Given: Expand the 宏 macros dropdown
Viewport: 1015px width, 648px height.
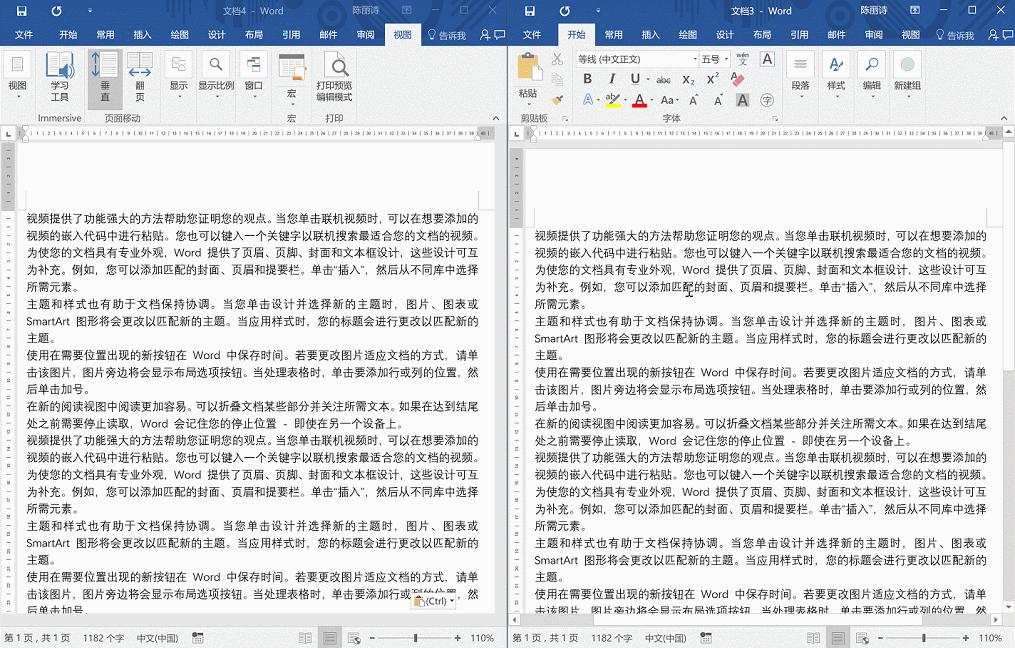Looking at the screenshot, I should coord(292,77).
